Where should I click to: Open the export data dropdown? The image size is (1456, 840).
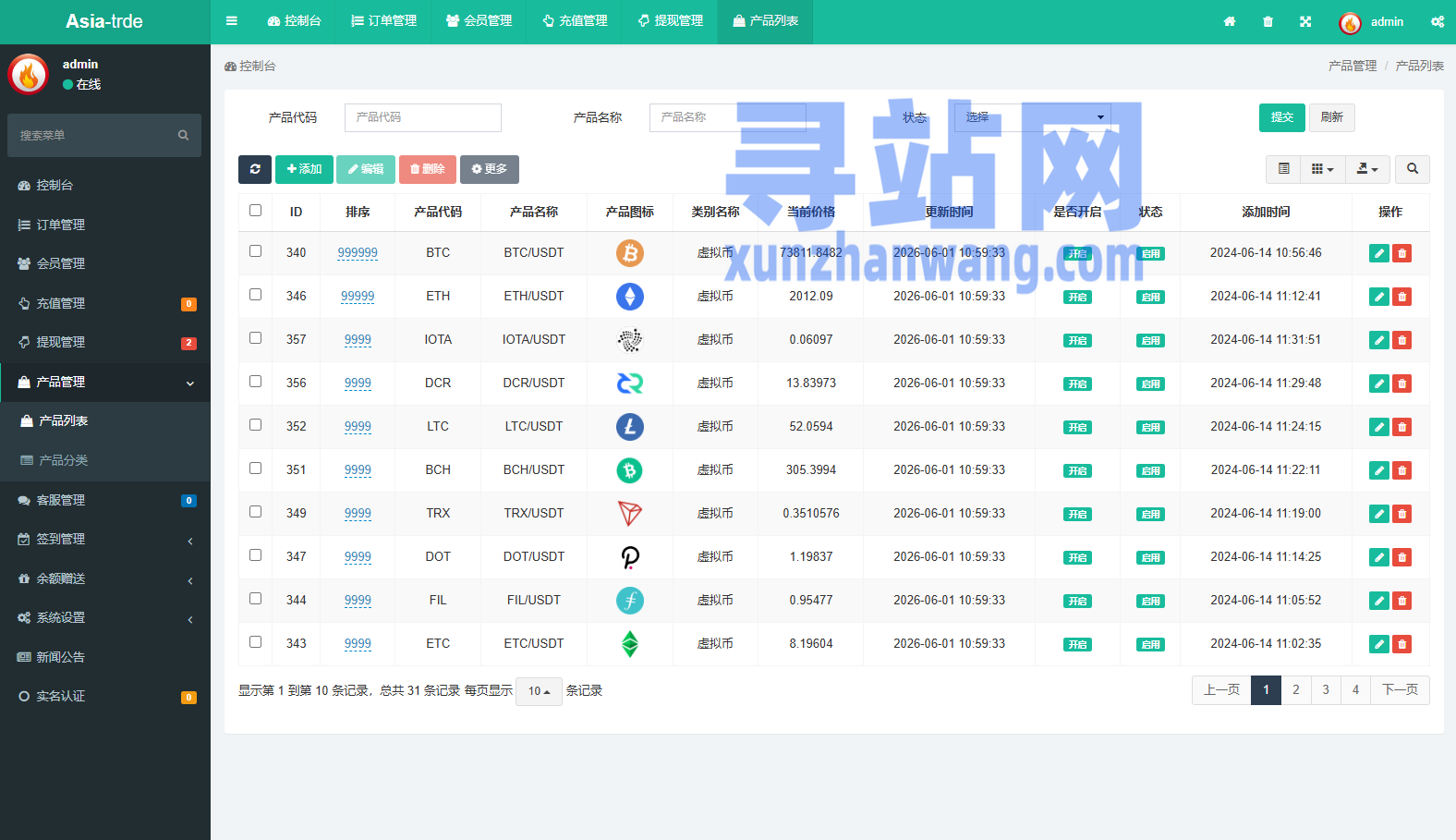point(1367,169)
